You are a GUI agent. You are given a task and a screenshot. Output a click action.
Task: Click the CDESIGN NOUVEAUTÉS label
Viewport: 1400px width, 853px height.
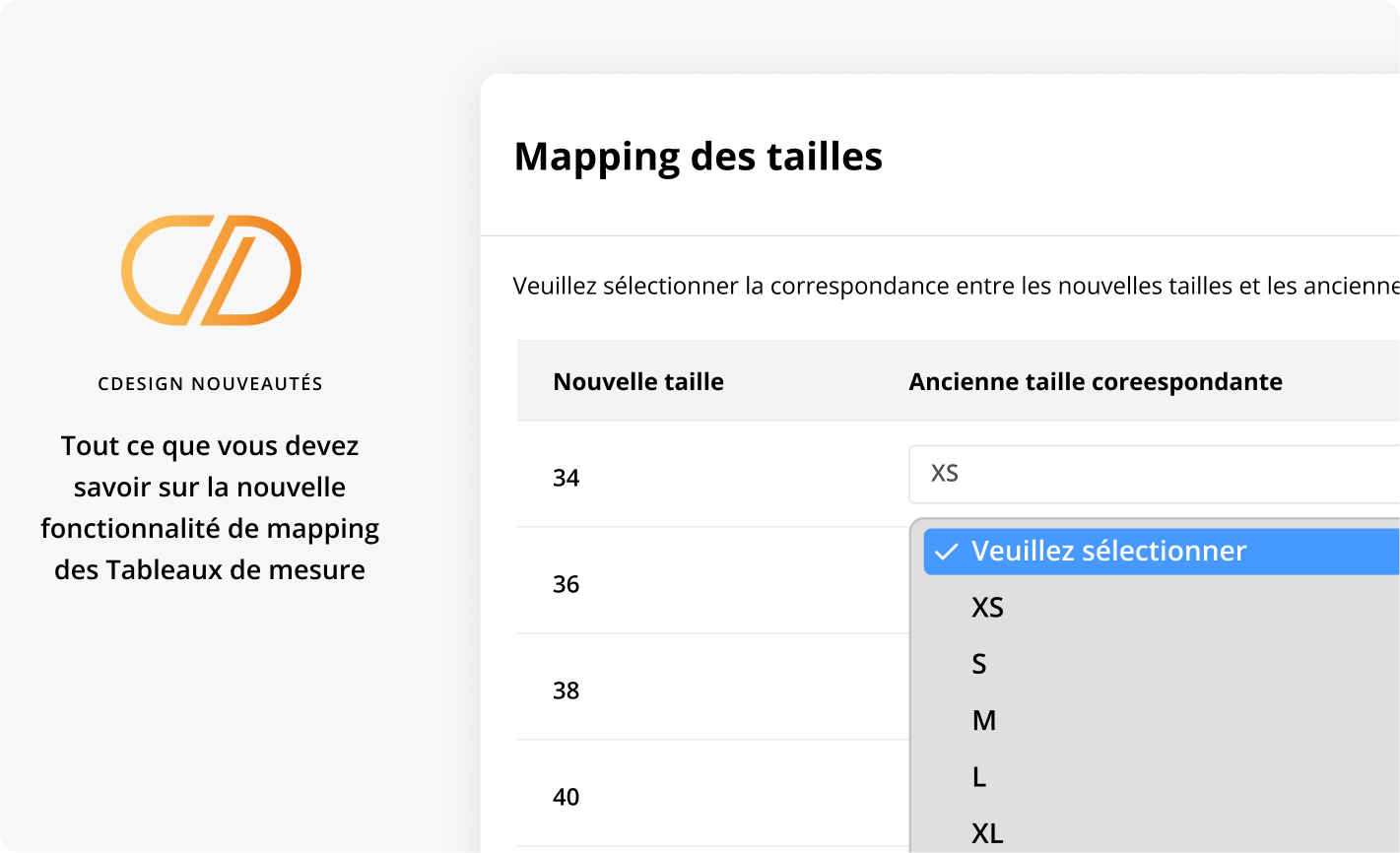tap(211, 384)
